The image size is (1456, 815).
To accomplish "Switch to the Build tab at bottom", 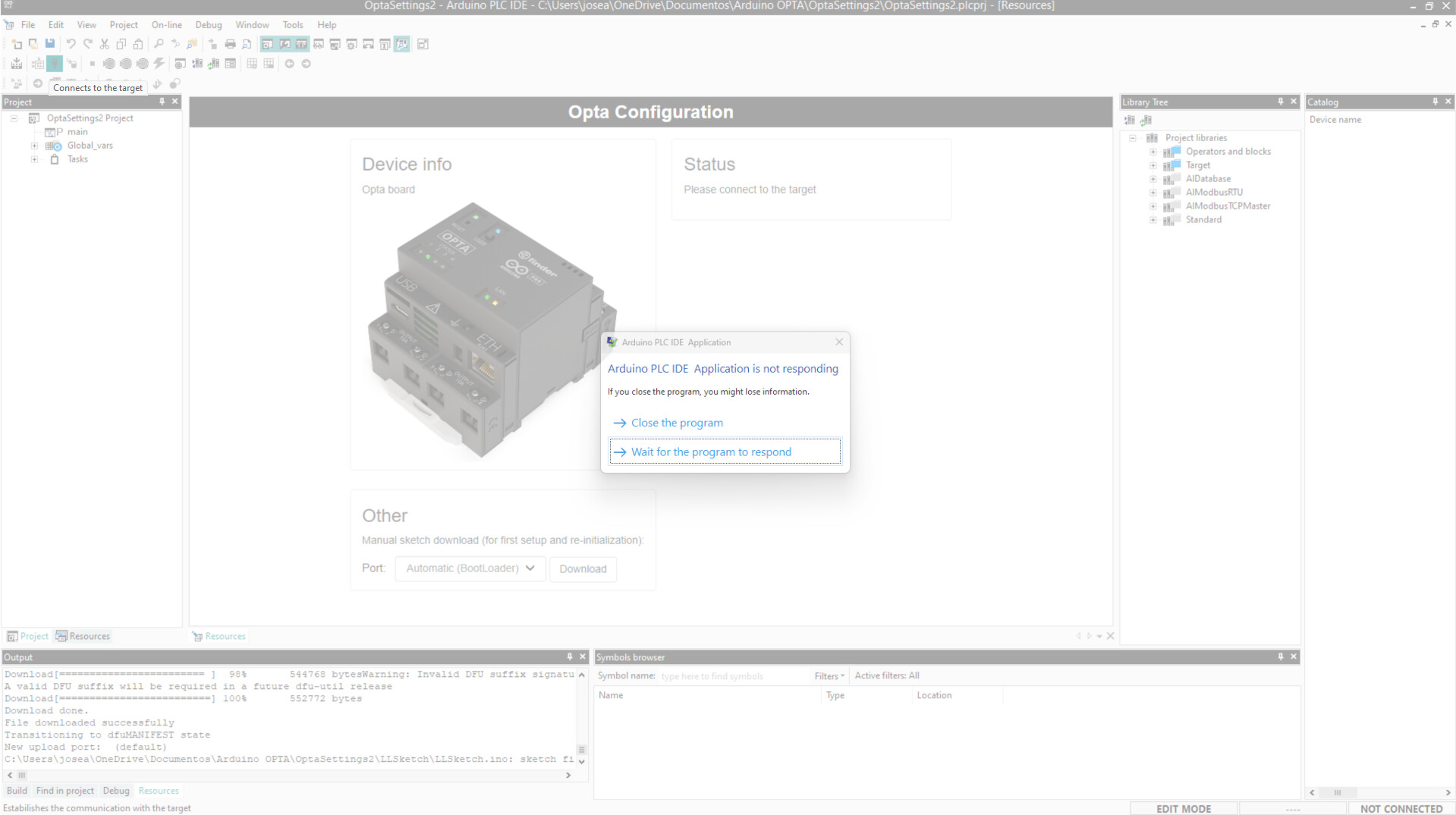I will click(x=17, y=791).
